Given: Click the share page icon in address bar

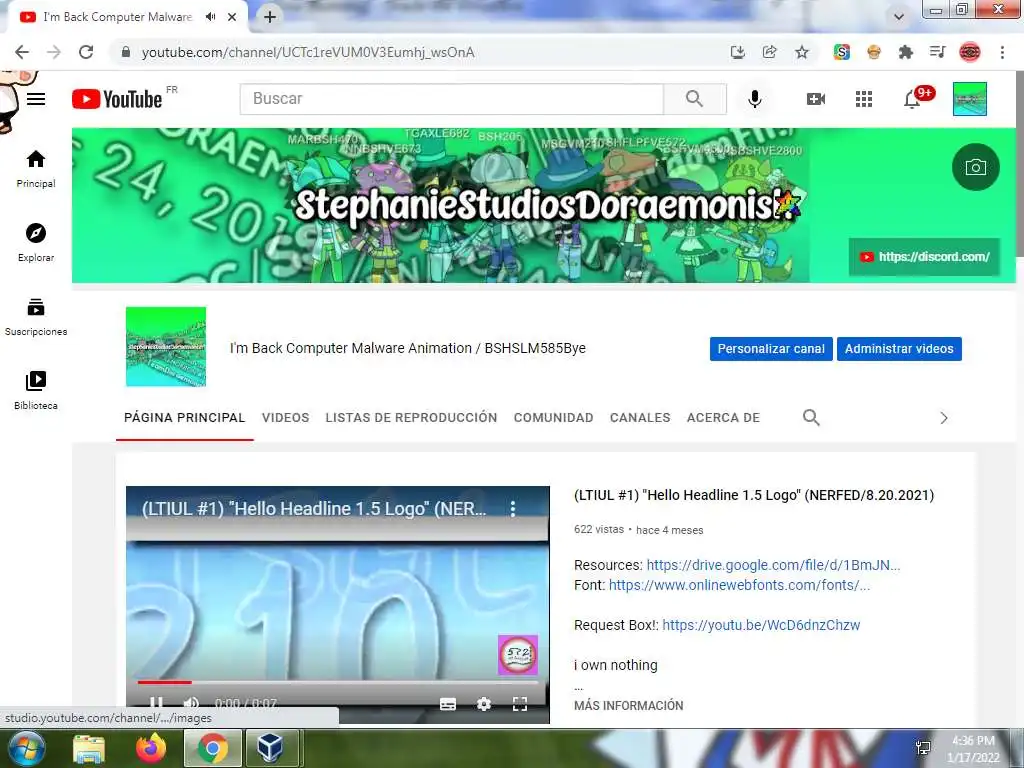Looking at the screenshot, I should point(770,52).
